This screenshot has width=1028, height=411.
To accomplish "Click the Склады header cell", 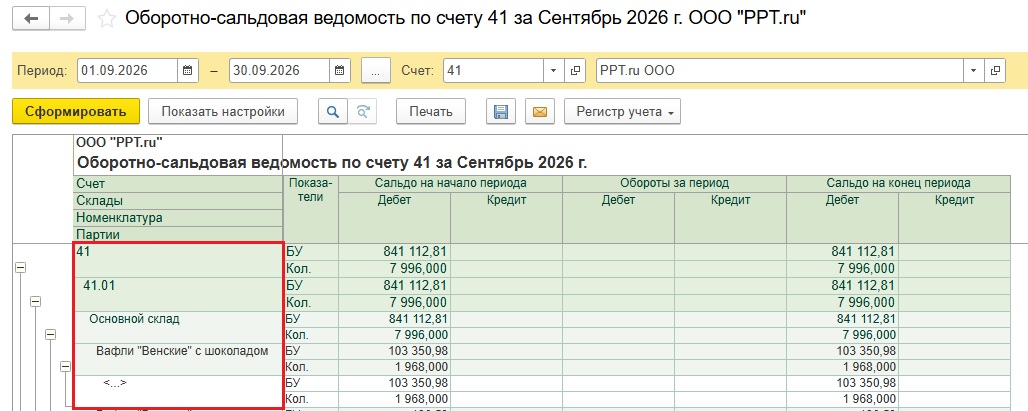I will pos(178,201).
